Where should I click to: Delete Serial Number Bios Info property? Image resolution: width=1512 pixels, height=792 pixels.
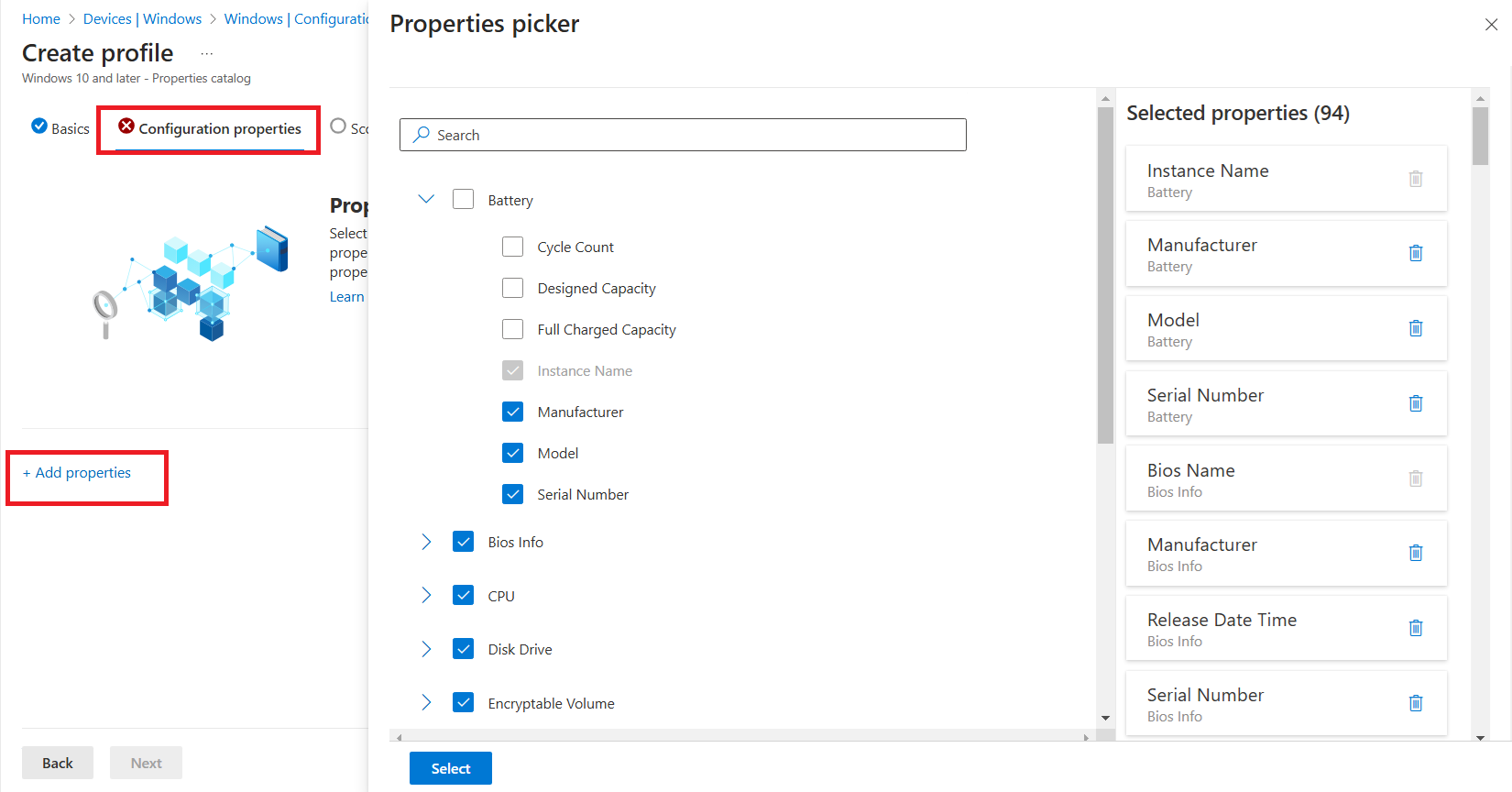(x=1415, y=703)
